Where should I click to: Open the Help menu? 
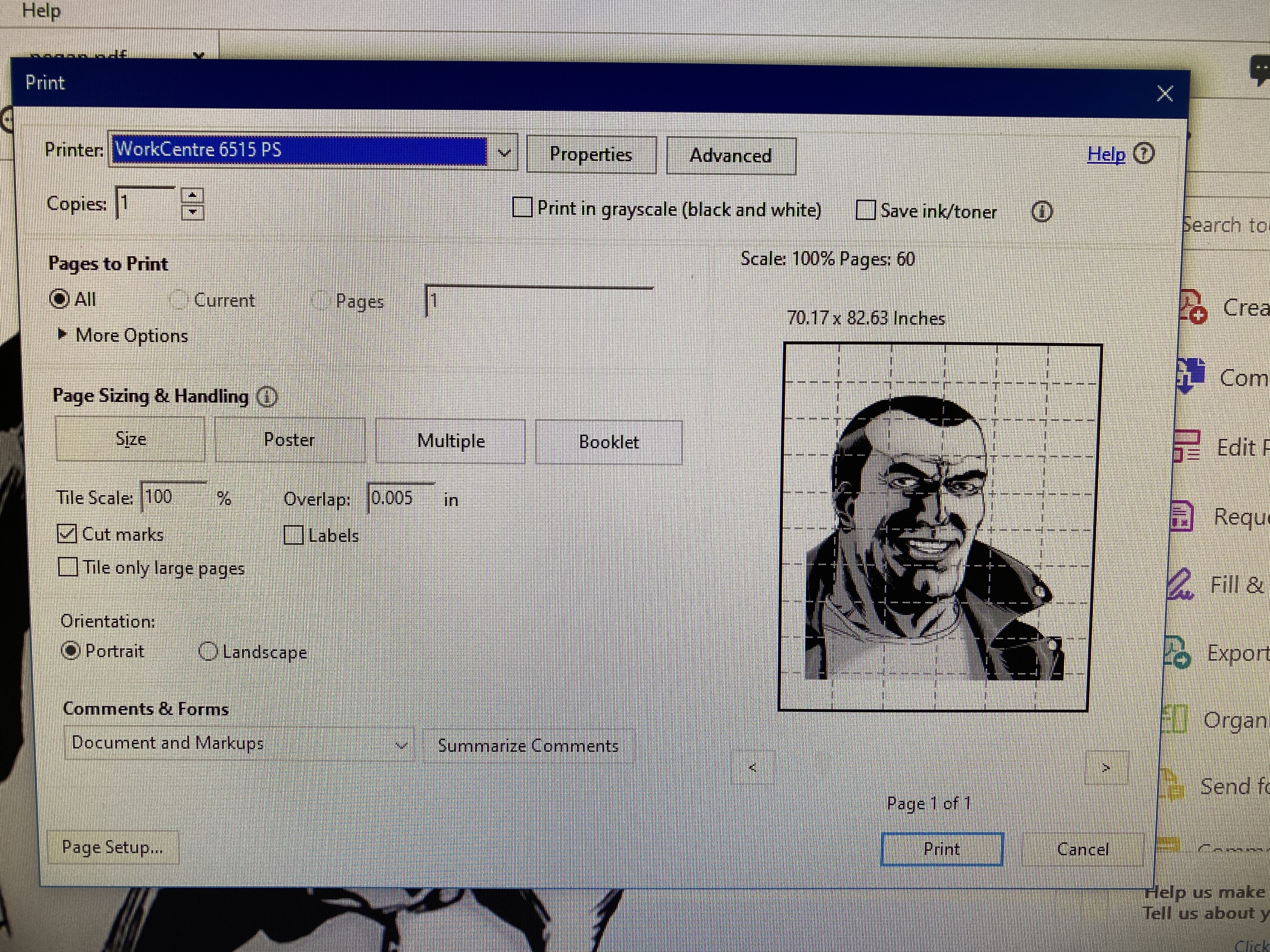click(41, 10)
